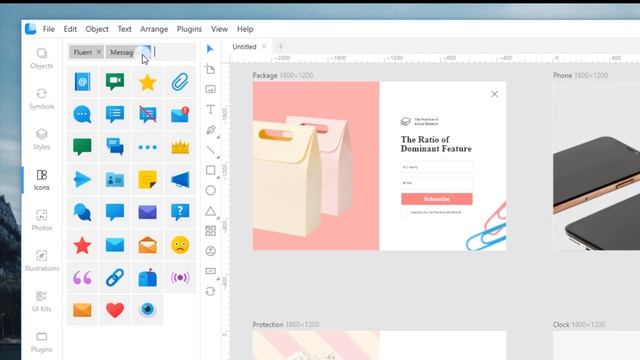Select the Pen tool
The height and width of the screenshot is (360, 640).
tap(210, 130)
